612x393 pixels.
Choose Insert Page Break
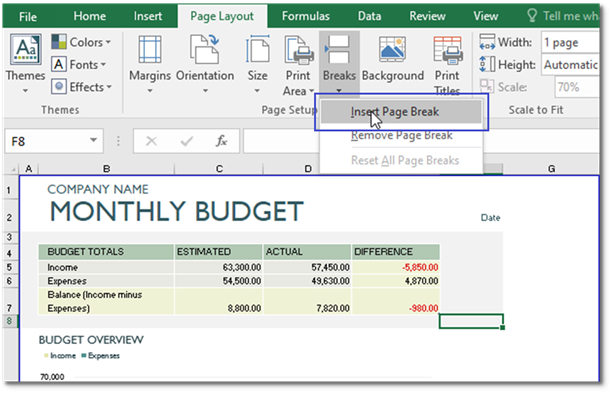click(x=401, y=112)
